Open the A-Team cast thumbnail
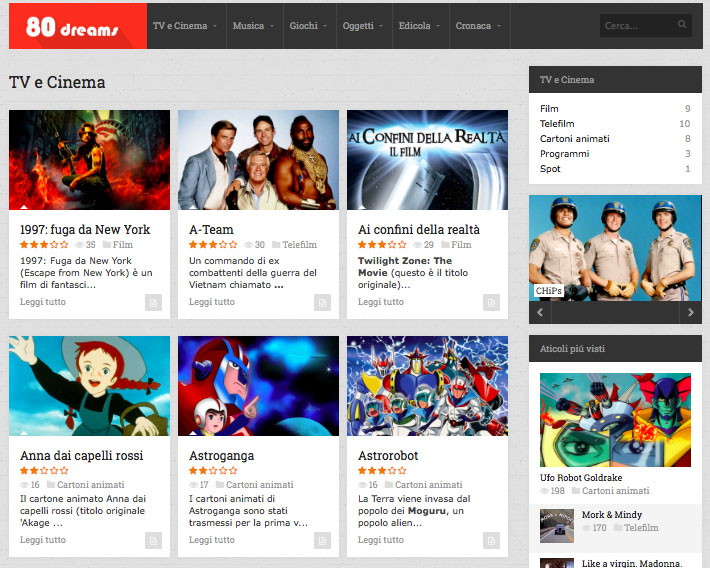This screenshot has height=568, width=710. pos(258,160)
